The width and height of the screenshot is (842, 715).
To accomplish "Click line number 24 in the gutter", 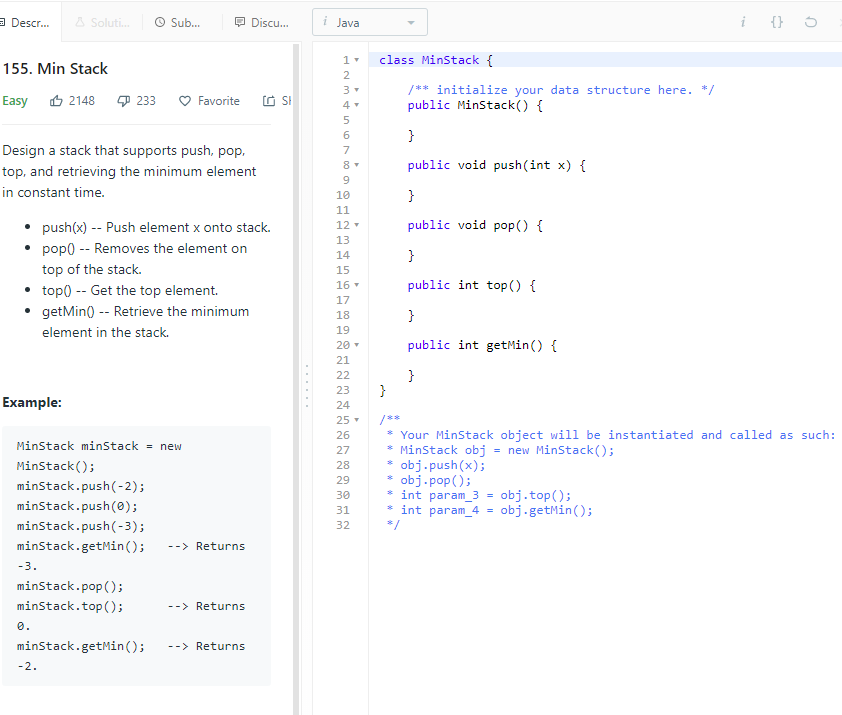I will (343, 405).
